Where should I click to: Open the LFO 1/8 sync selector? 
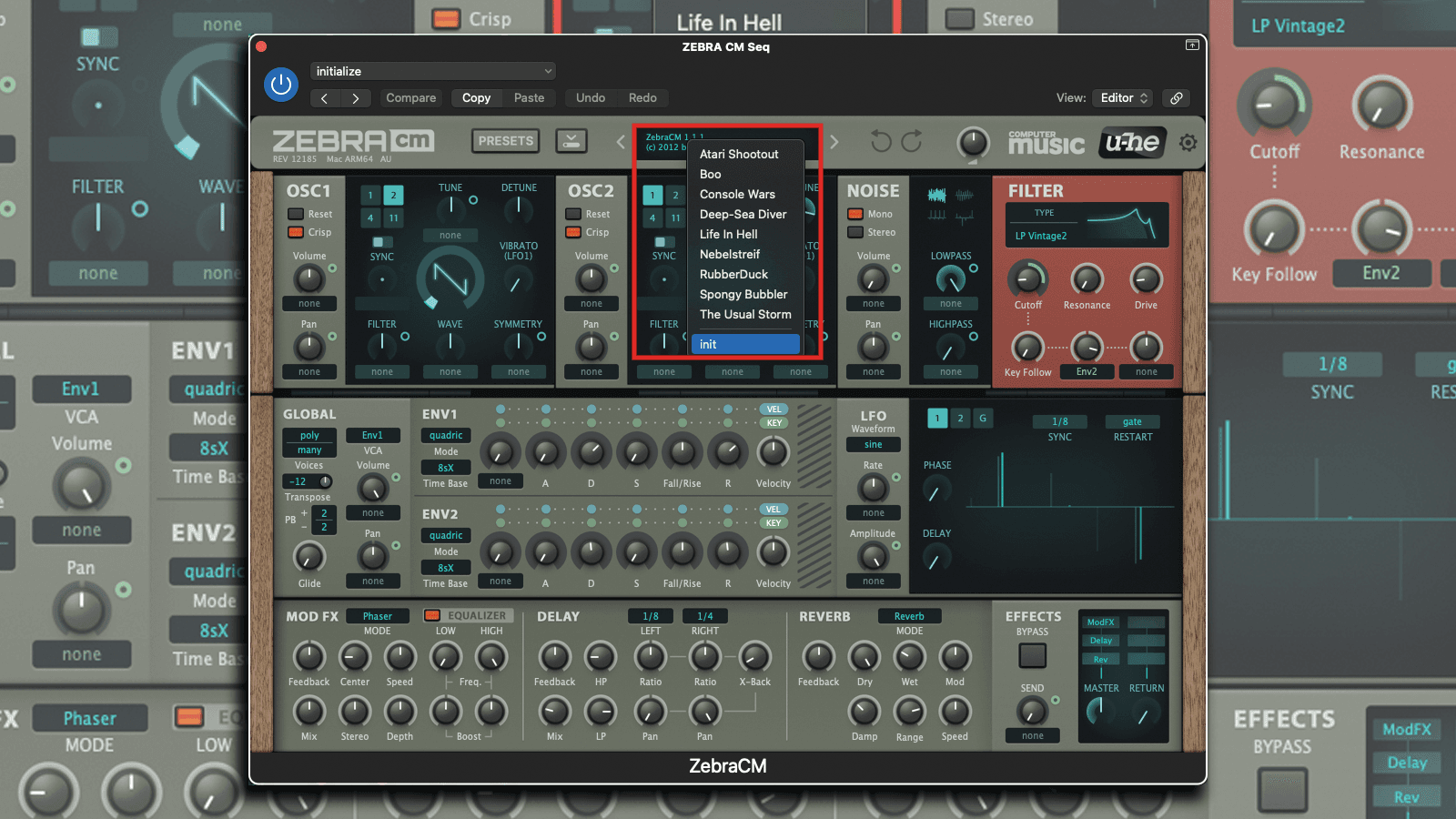pyautogui.click(x=1060, y=421)
